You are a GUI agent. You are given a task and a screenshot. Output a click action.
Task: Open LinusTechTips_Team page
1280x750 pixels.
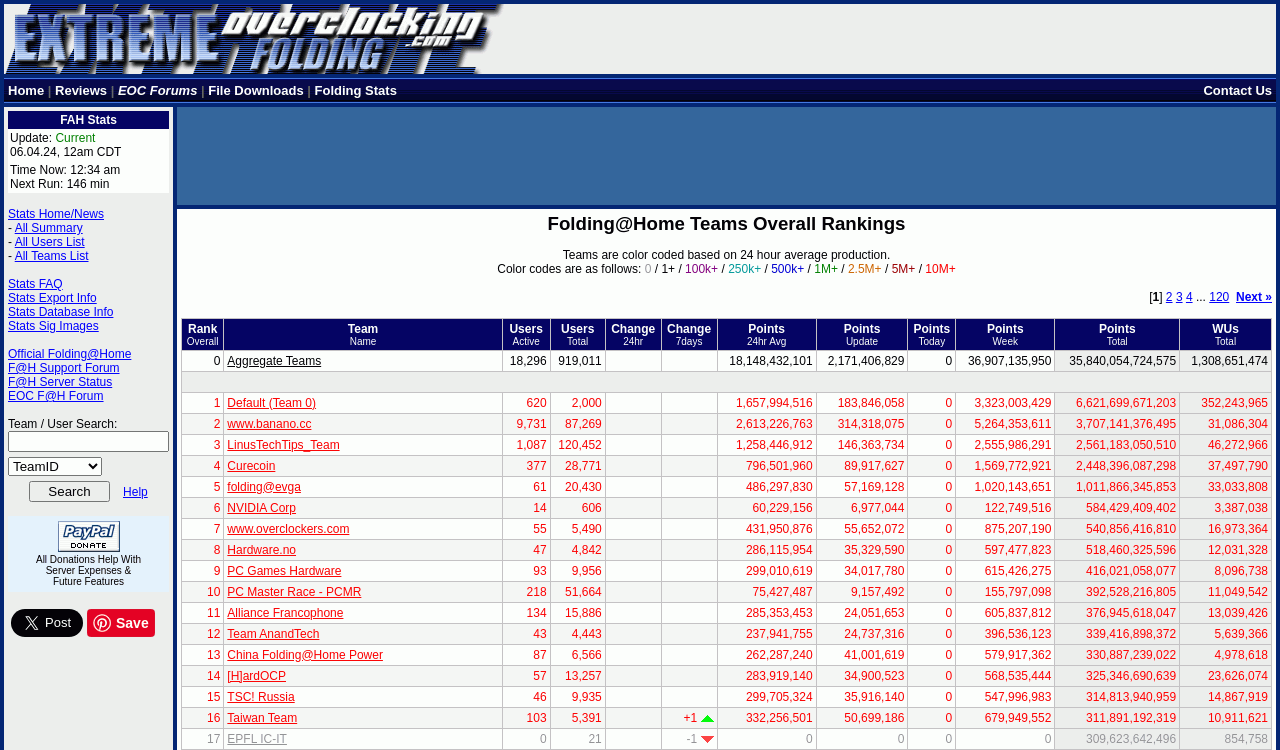[x=283, y=445]
